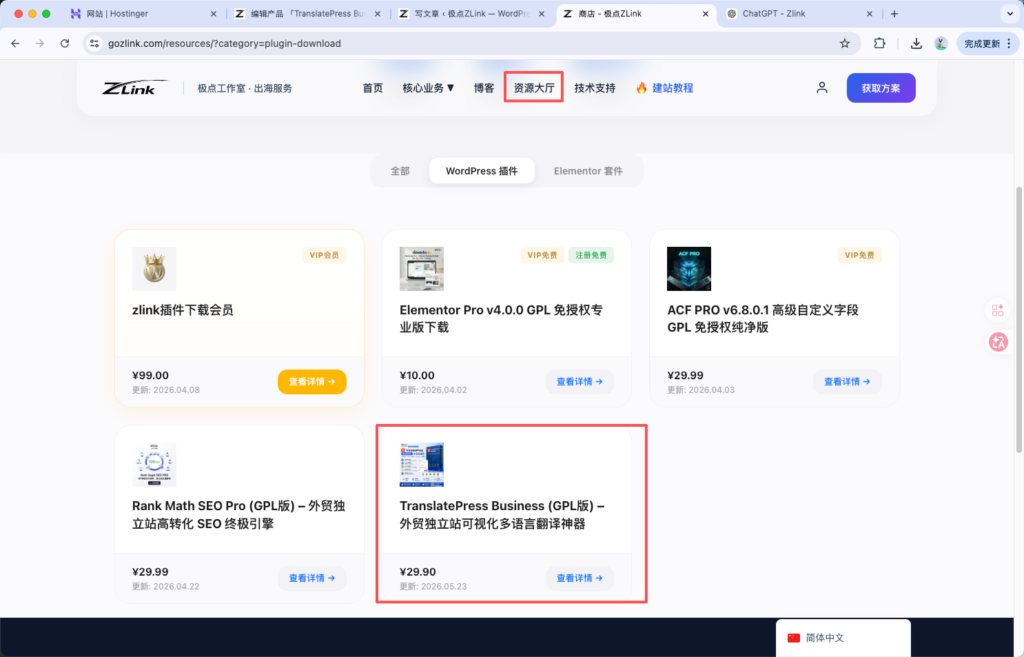Open the 技术支持 nav item

[x=595, y=88]
